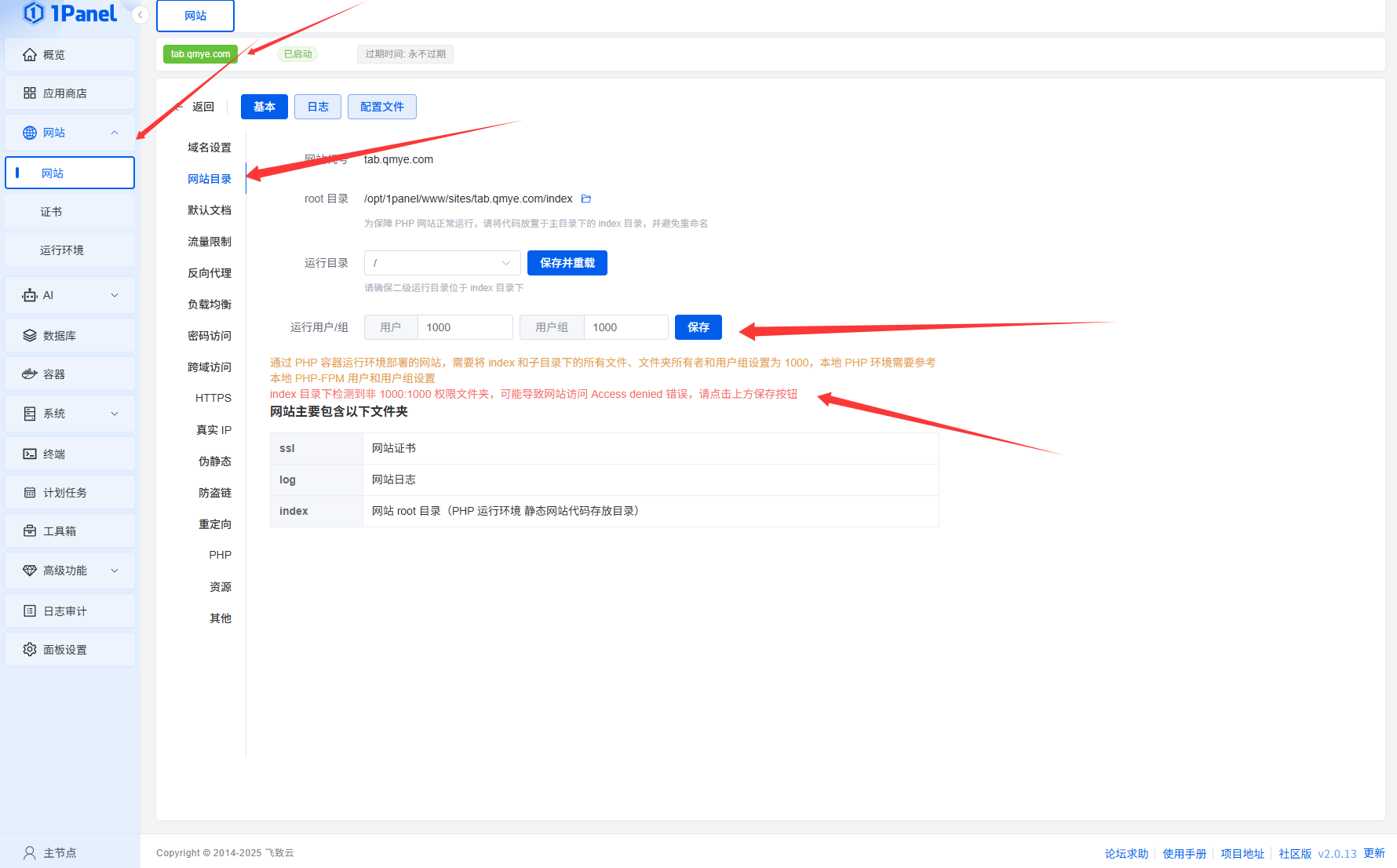The image size is (1397, 868).
Task: Open the 面板设置 gear icon
Action: click(30, 650)
